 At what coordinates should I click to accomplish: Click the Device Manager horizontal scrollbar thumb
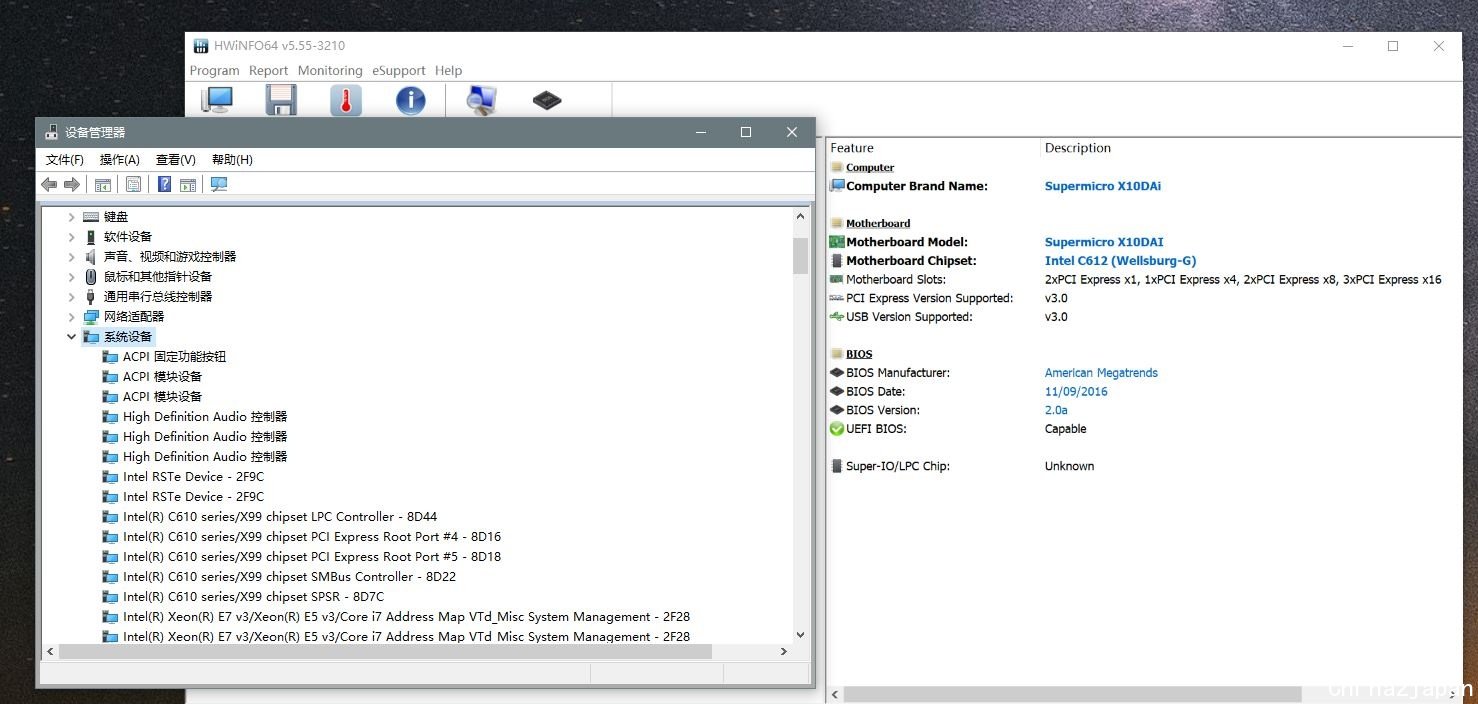[x=385, y=651]
